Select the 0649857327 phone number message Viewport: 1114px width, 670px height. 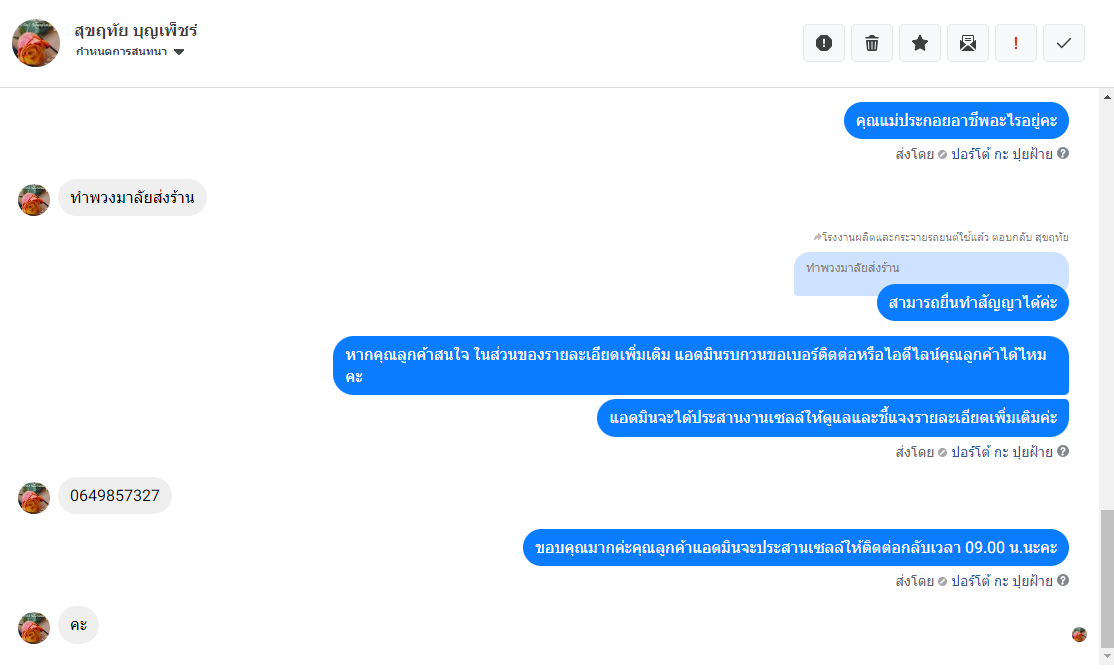(115, 496)
